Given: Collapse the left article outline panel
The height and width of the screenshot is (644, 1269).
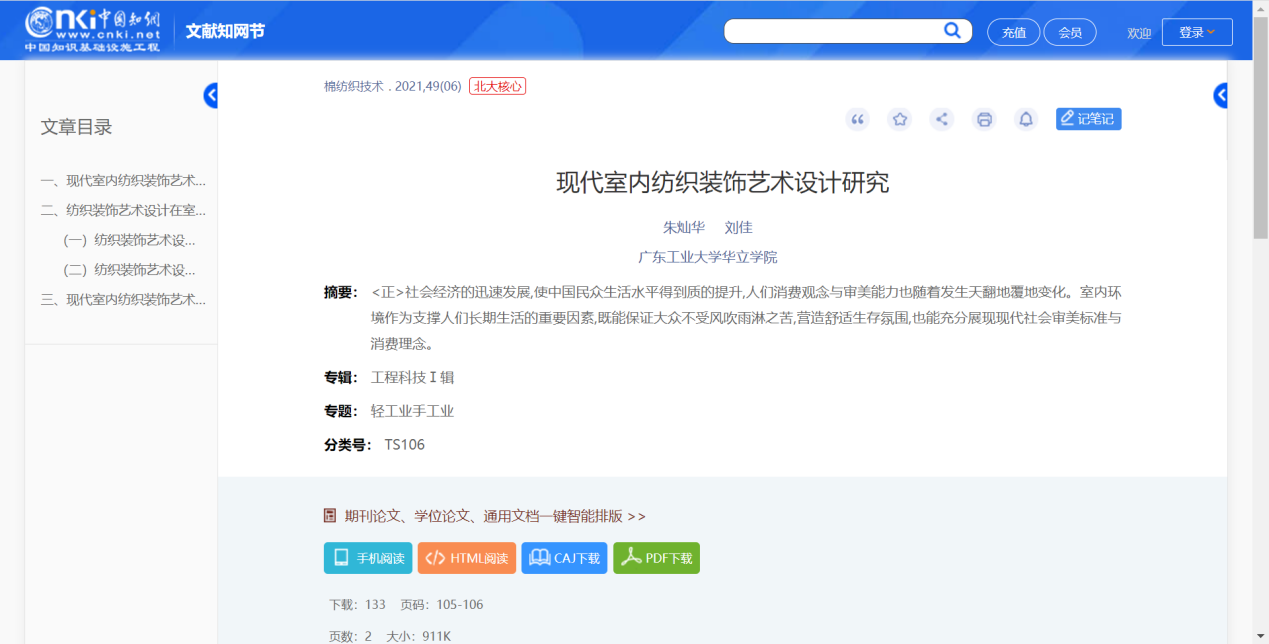Looking at the screenshot, I should pyautogui.click(x=211, y=96).
